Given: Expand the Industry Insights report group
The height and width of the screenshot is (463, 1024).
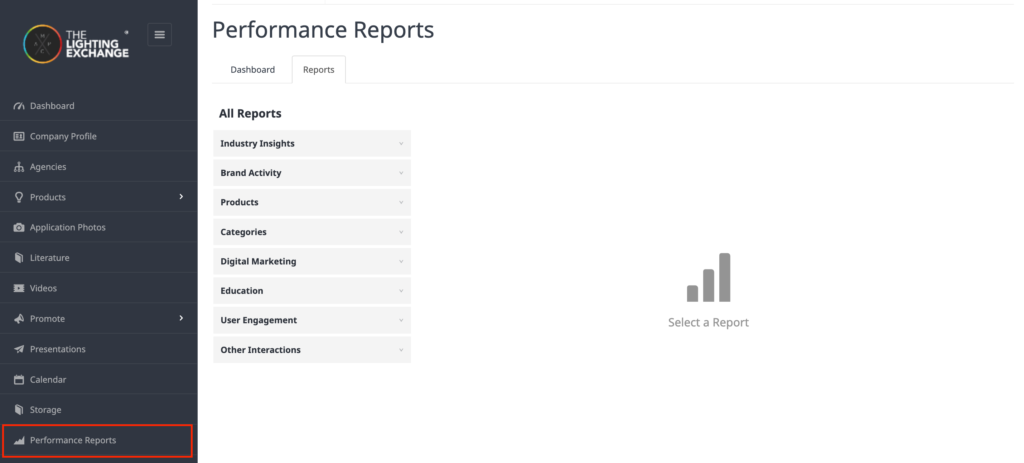Looking at the screenshot, I should [x=312, y=144].
